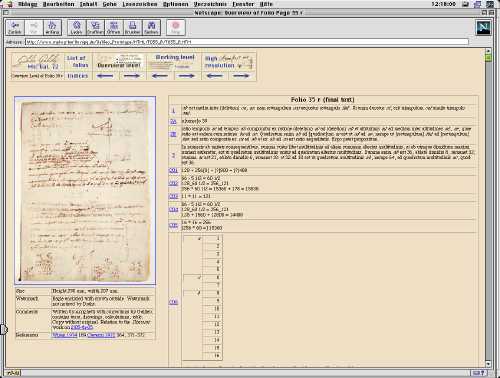Click the Drucken print toolbar button
The height and width of the screenshot is (378, 500).
[132, 28]
